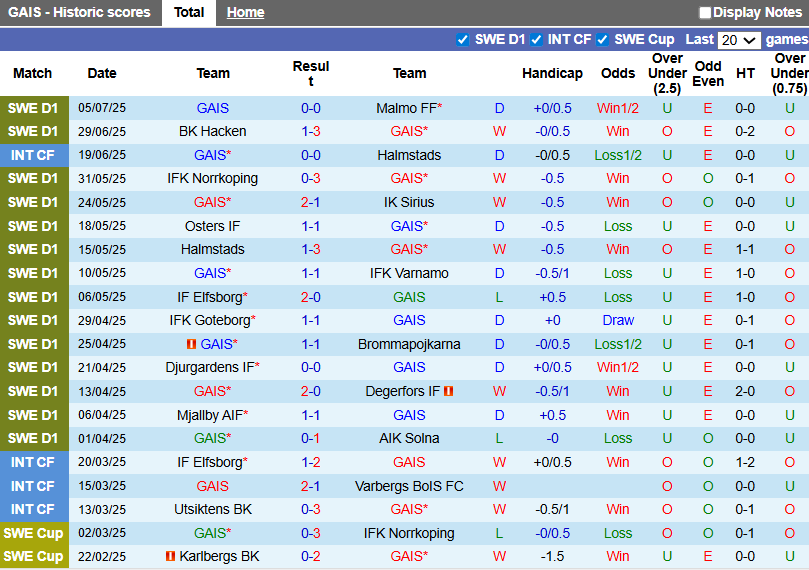
Task: Click Halmstads in the 19/06/25 match
Action: click(x=409, y=155)
